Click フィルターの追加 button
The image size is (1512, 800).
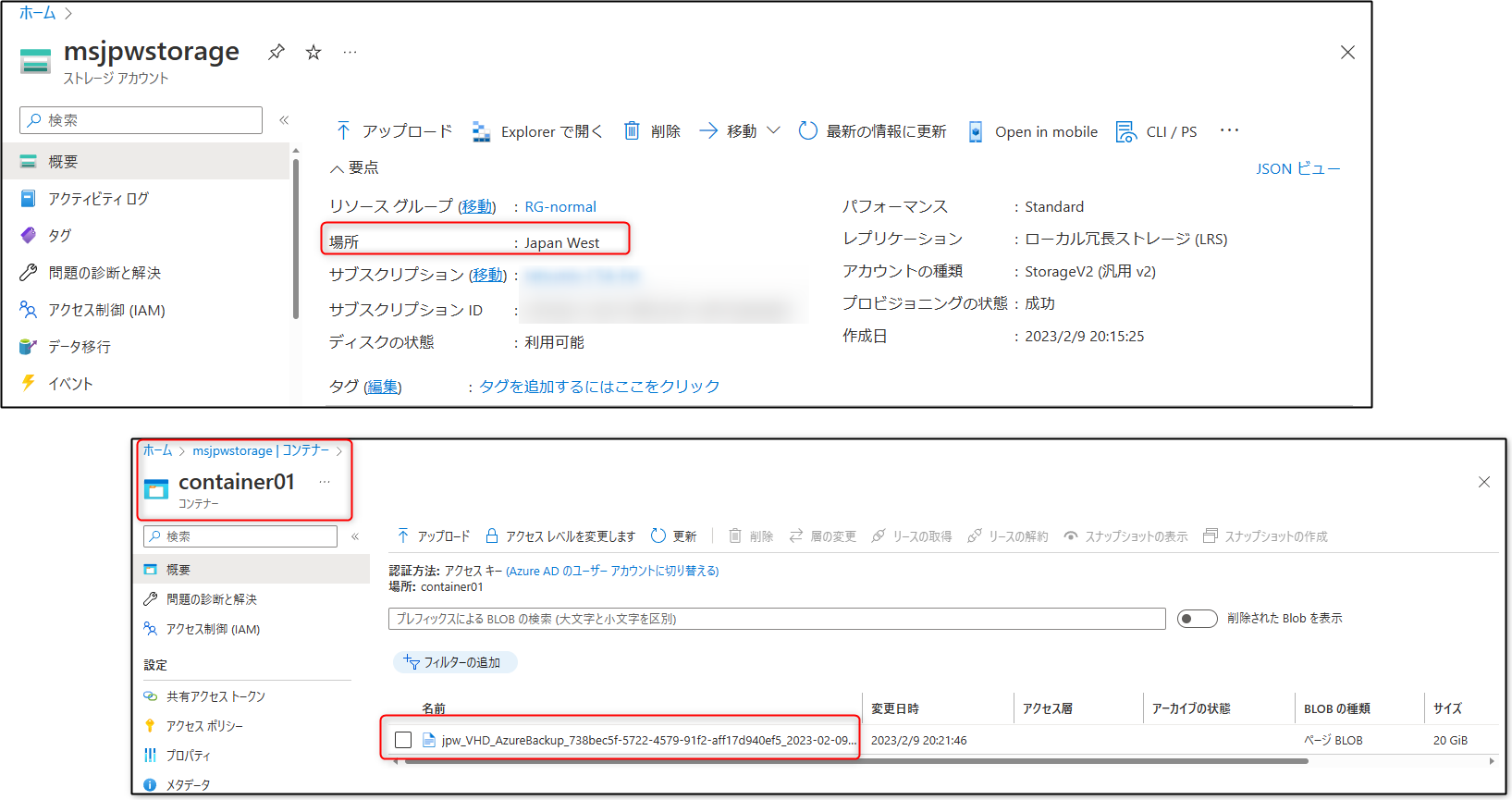pos(455,662)
